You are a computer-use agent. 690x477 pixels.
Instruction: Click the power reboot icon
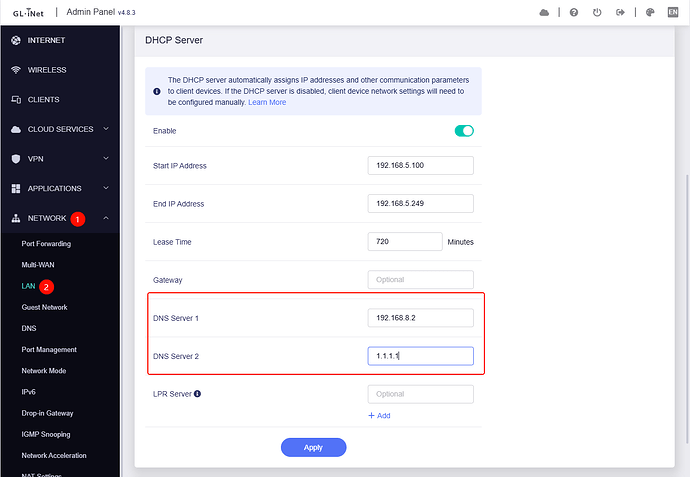click(x=597, y=13)
